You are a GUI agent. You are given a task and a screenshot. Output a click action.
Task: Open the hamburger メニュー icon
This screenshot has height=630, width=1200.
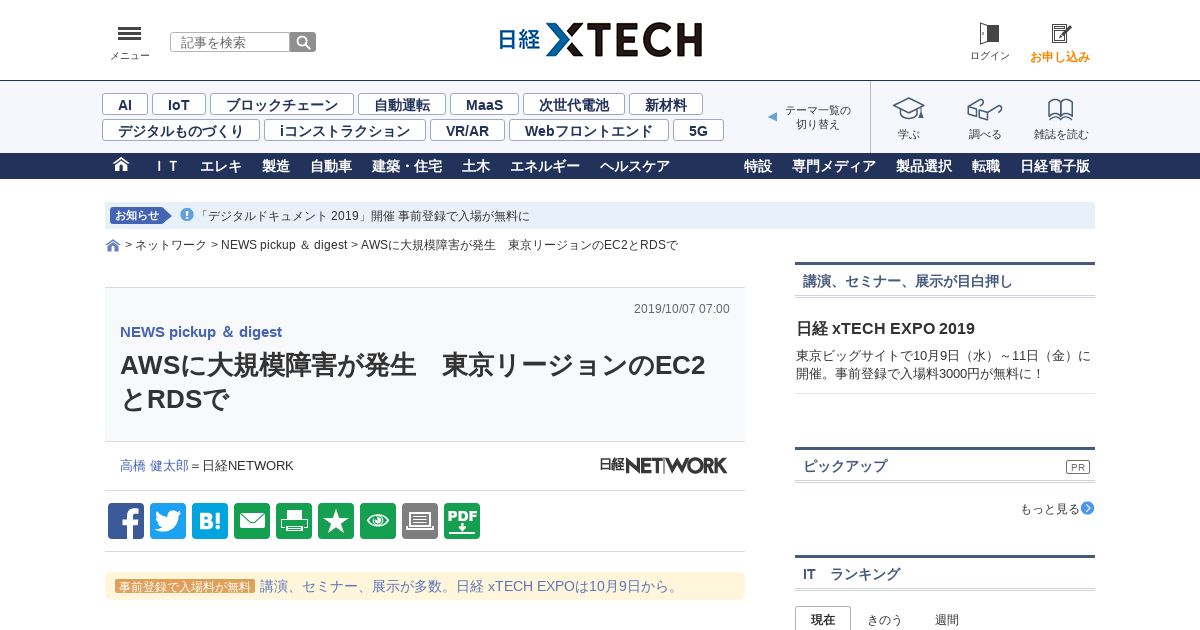(129, 34)
